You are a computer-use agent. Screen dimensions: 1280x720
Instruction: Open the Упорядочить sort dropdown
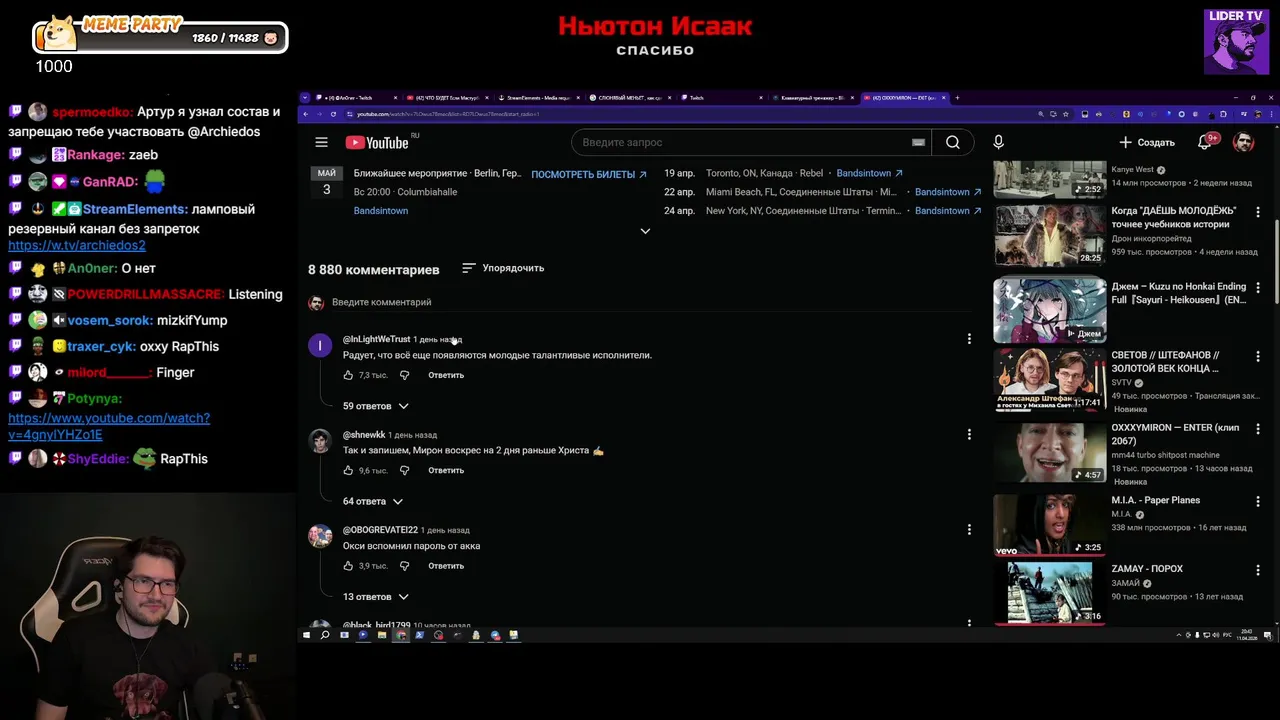tap(503, 268)
